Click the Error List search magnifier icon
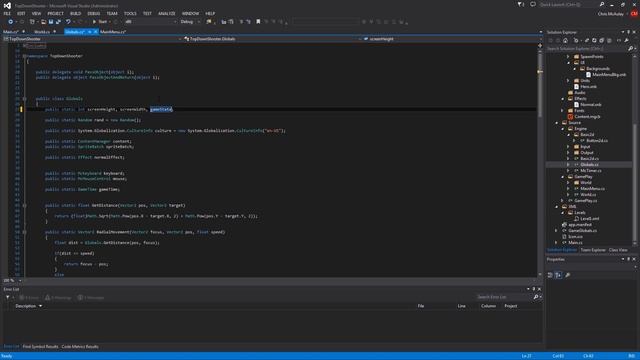This screenshot has width=640, height=360. (536, 297)
